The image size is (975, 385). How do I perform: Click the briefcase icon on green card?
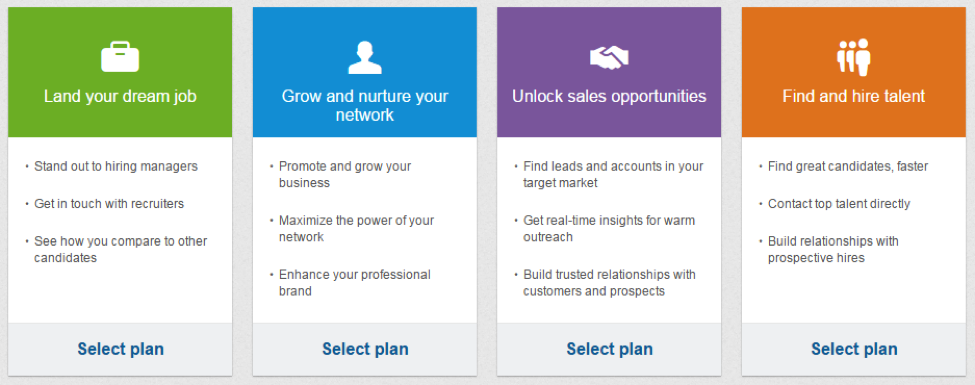[x=120, y=57]
